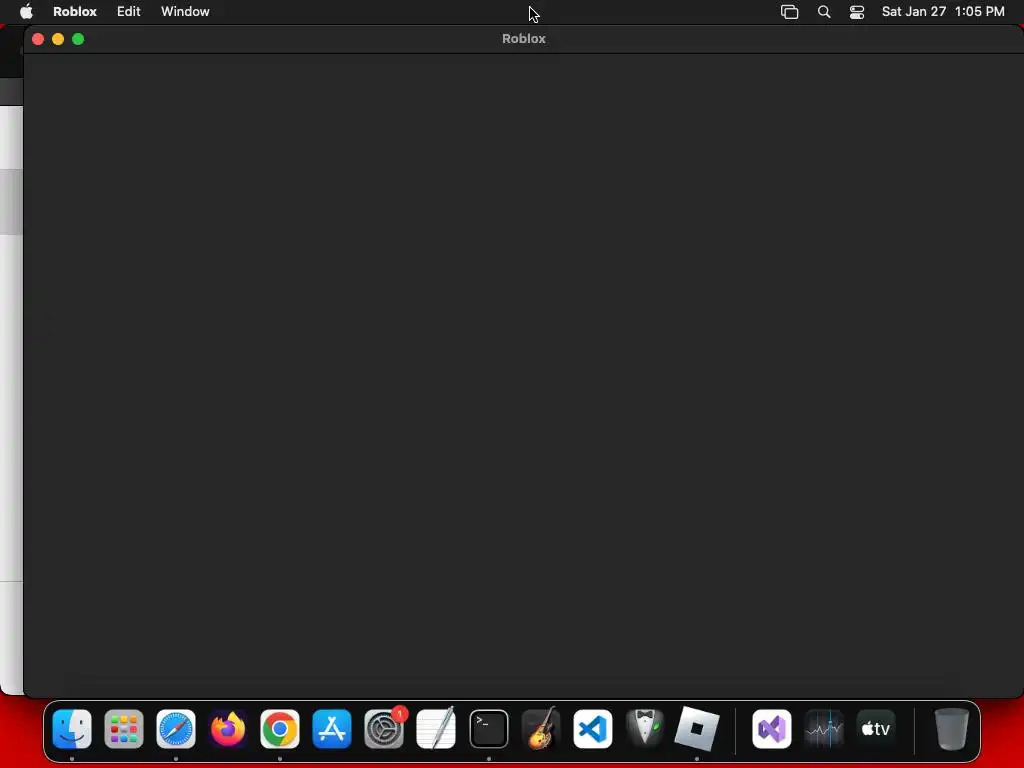Open the Window menu
This screenshot has width=1024, height=768.
coord(185,11)
